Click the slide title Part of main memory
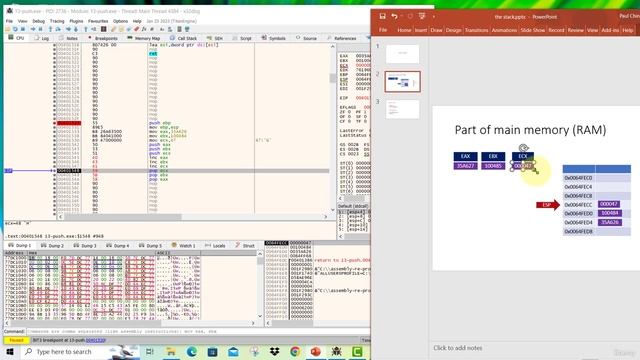 coord(530,130)
